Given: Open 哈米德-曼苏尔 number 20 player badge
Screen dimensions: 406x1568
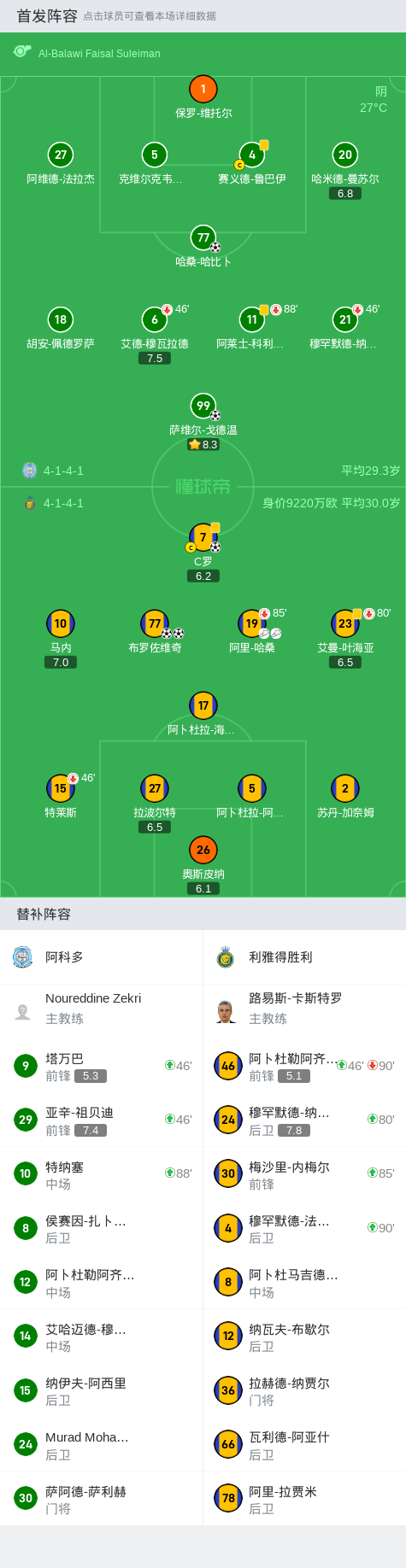Looking at the screenshot, I should point(345,155).
